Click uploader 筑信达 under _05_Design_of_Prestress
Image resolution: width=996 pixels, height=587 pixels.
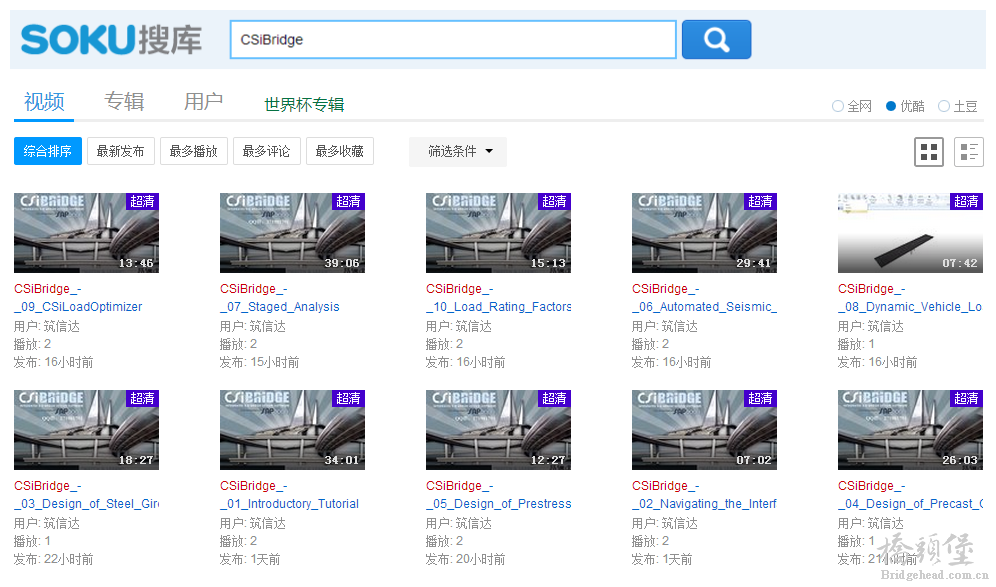click(x=473, y=523)
